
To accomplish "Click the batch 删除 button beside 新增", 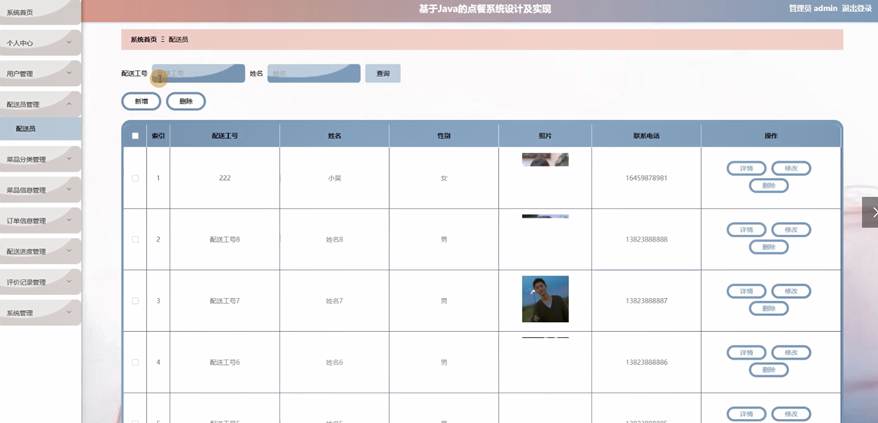I will point(186,101).
